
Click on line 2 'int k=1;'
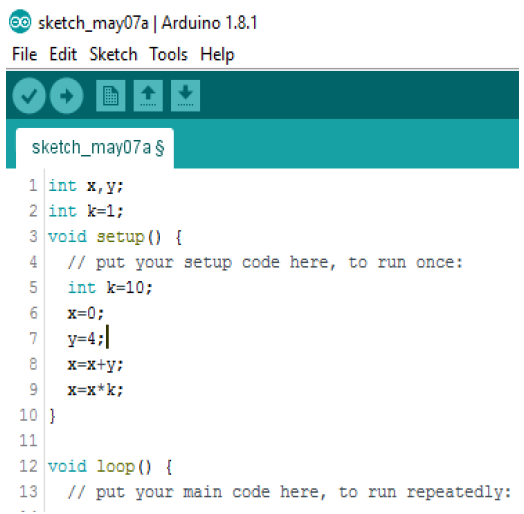86,212
